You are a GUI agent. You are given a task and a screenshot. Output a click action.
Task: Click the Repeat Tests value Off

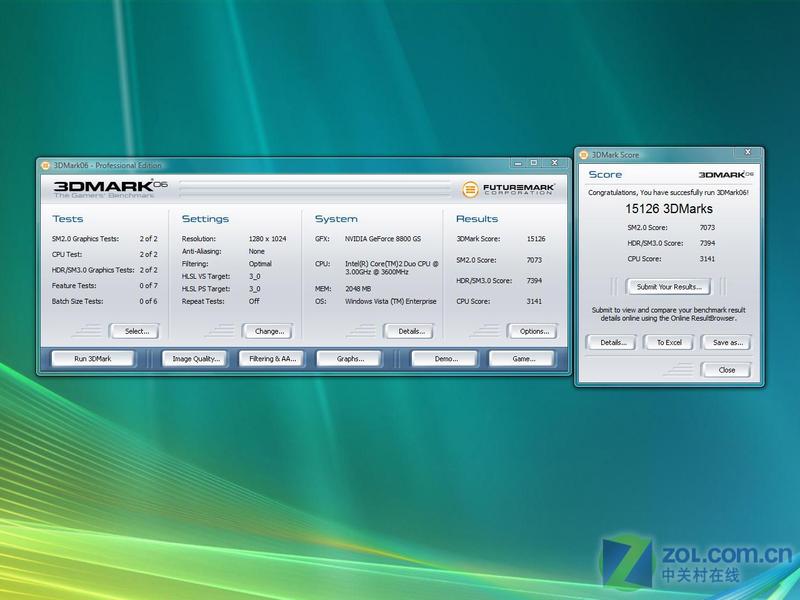[254, 302]
